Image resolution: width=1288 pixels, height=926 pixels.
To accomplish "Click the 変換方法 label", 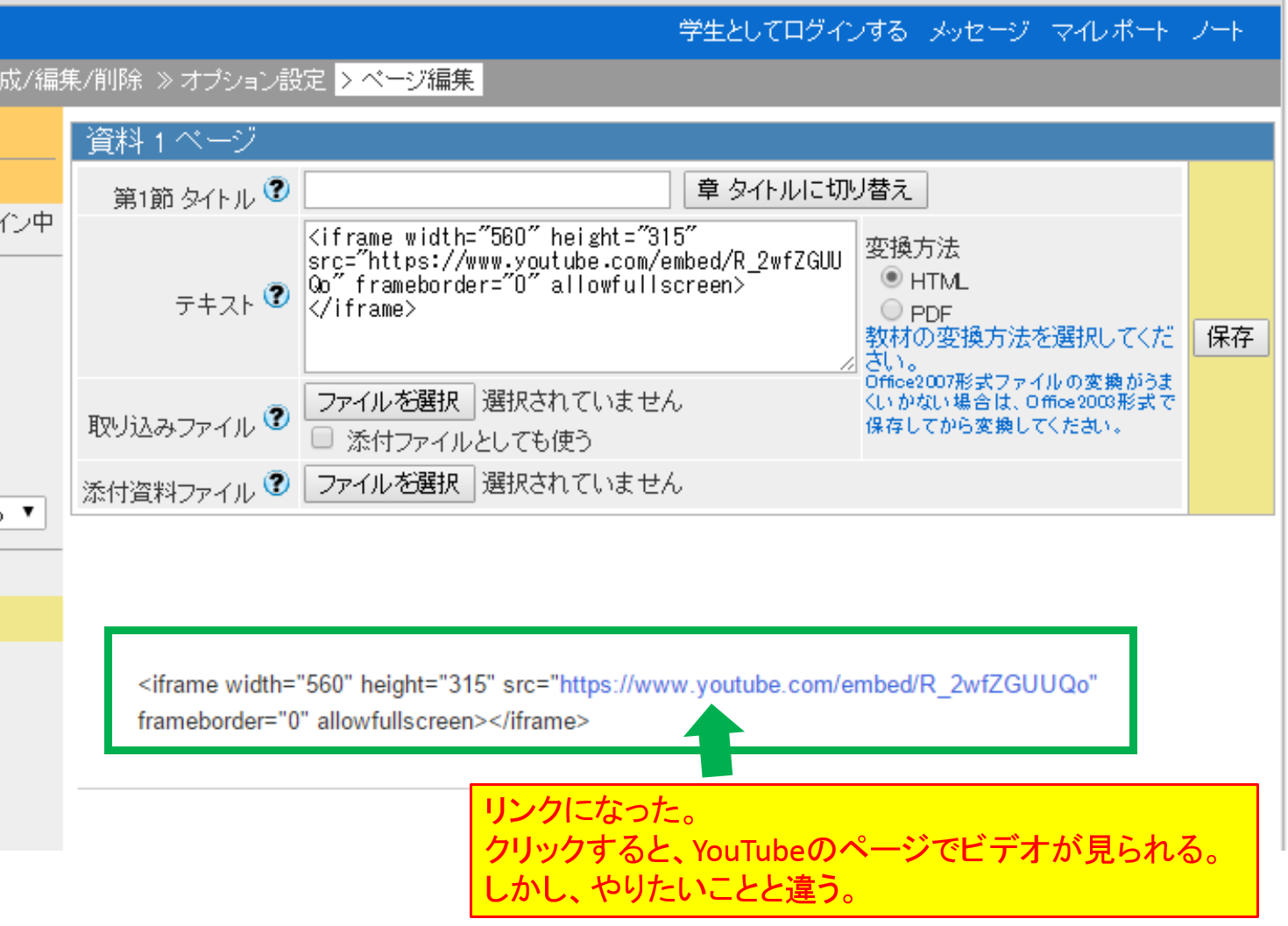I will [x=912, y=248].
